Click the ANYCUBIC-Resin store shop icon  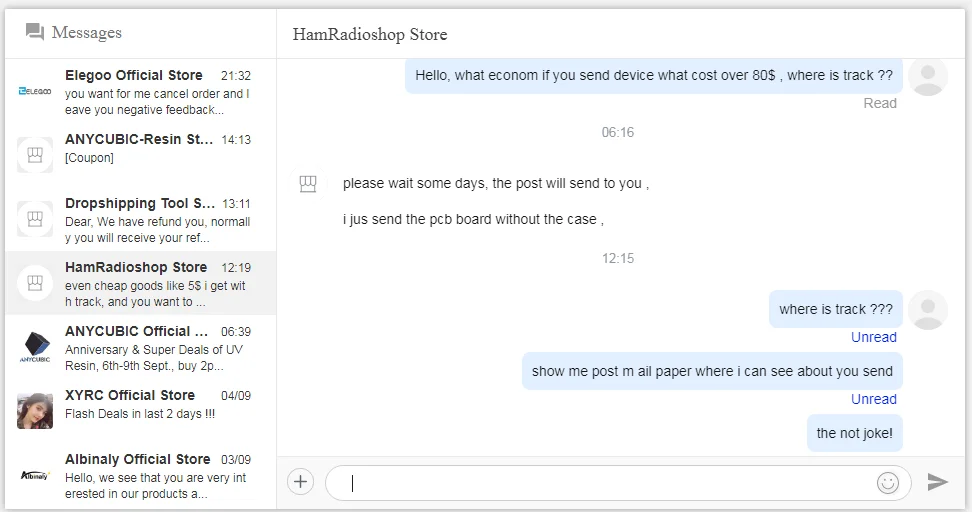(35, 155)
